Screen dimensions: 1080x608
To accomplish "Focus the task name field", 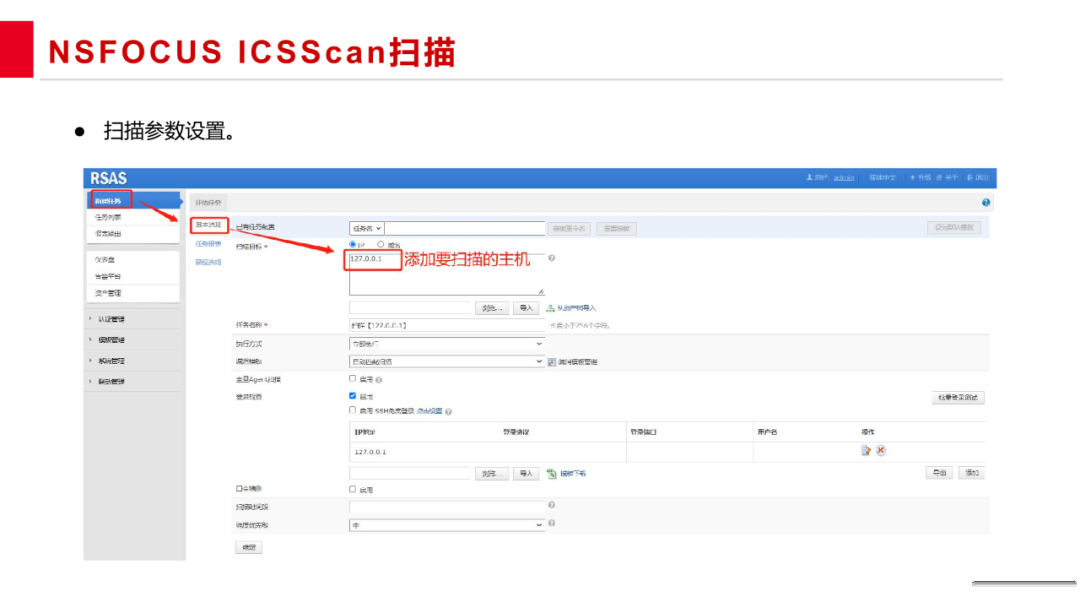I will [446, 325].
